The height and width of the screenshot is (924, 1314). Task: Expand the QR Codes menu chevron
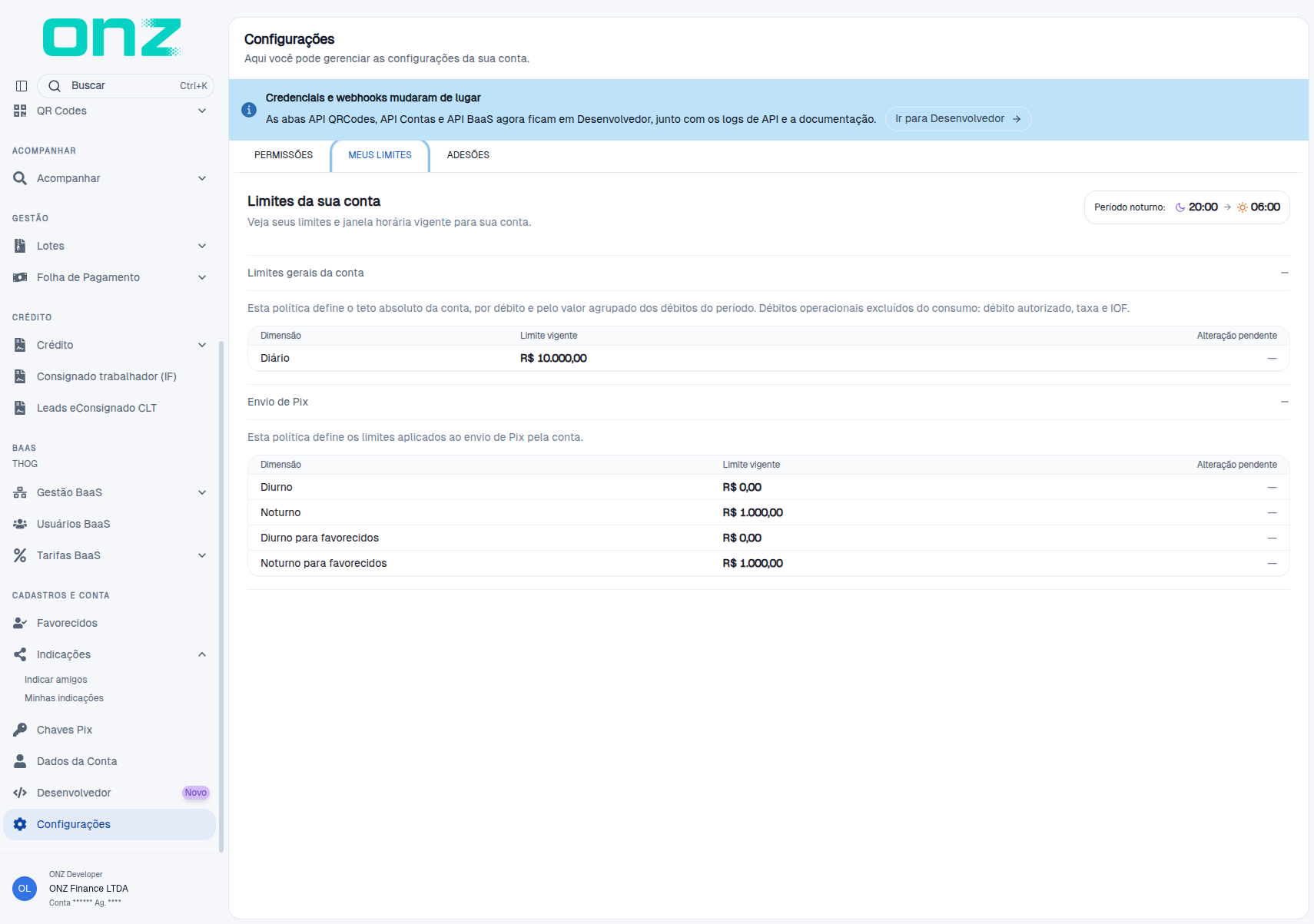pyautogui.click(x=202, y=111)
